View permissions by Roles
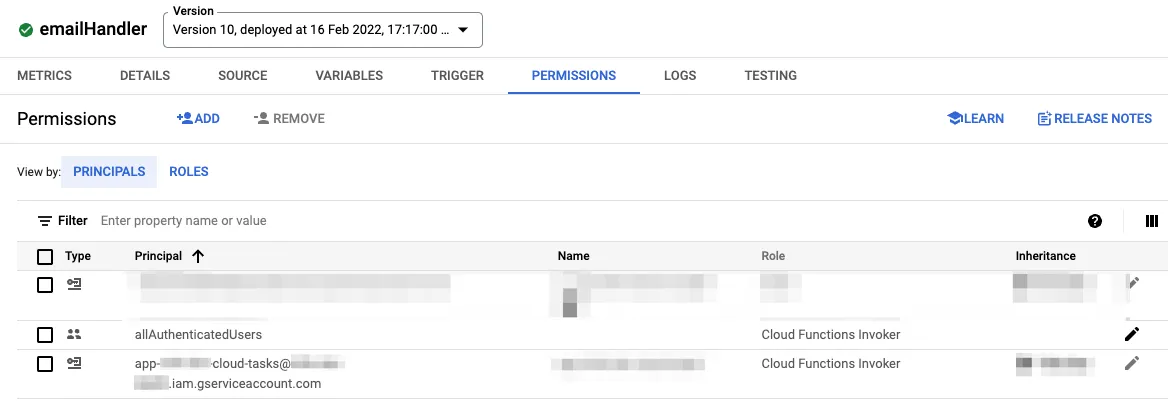Viewport: 1168px width, 404px height. (189, 172)
